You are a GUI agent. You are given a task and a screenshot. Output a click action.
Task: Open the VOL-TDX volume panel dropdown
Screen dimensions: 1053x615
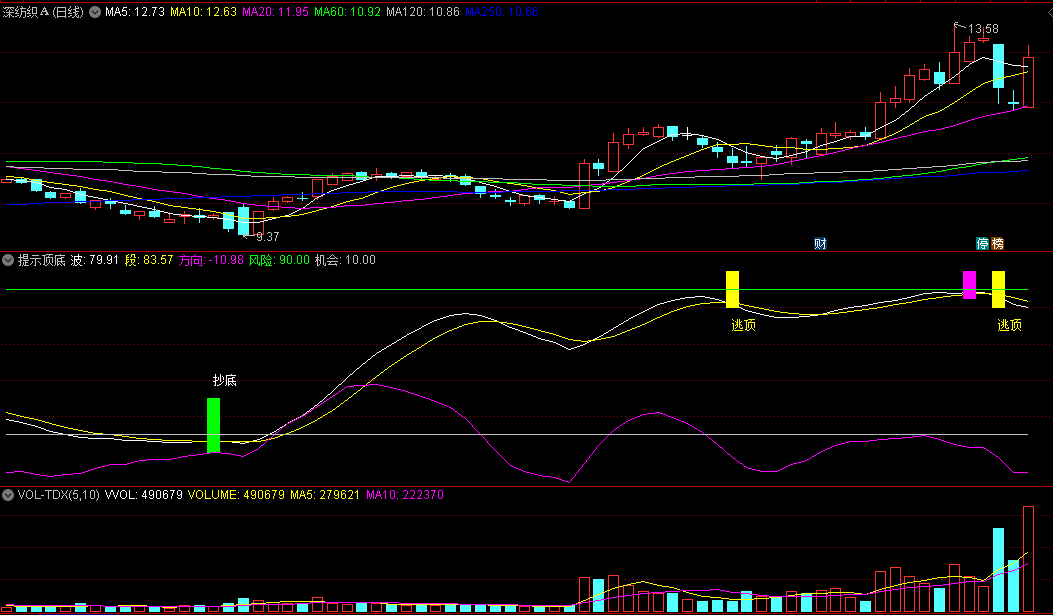click(x=8, y=495)
